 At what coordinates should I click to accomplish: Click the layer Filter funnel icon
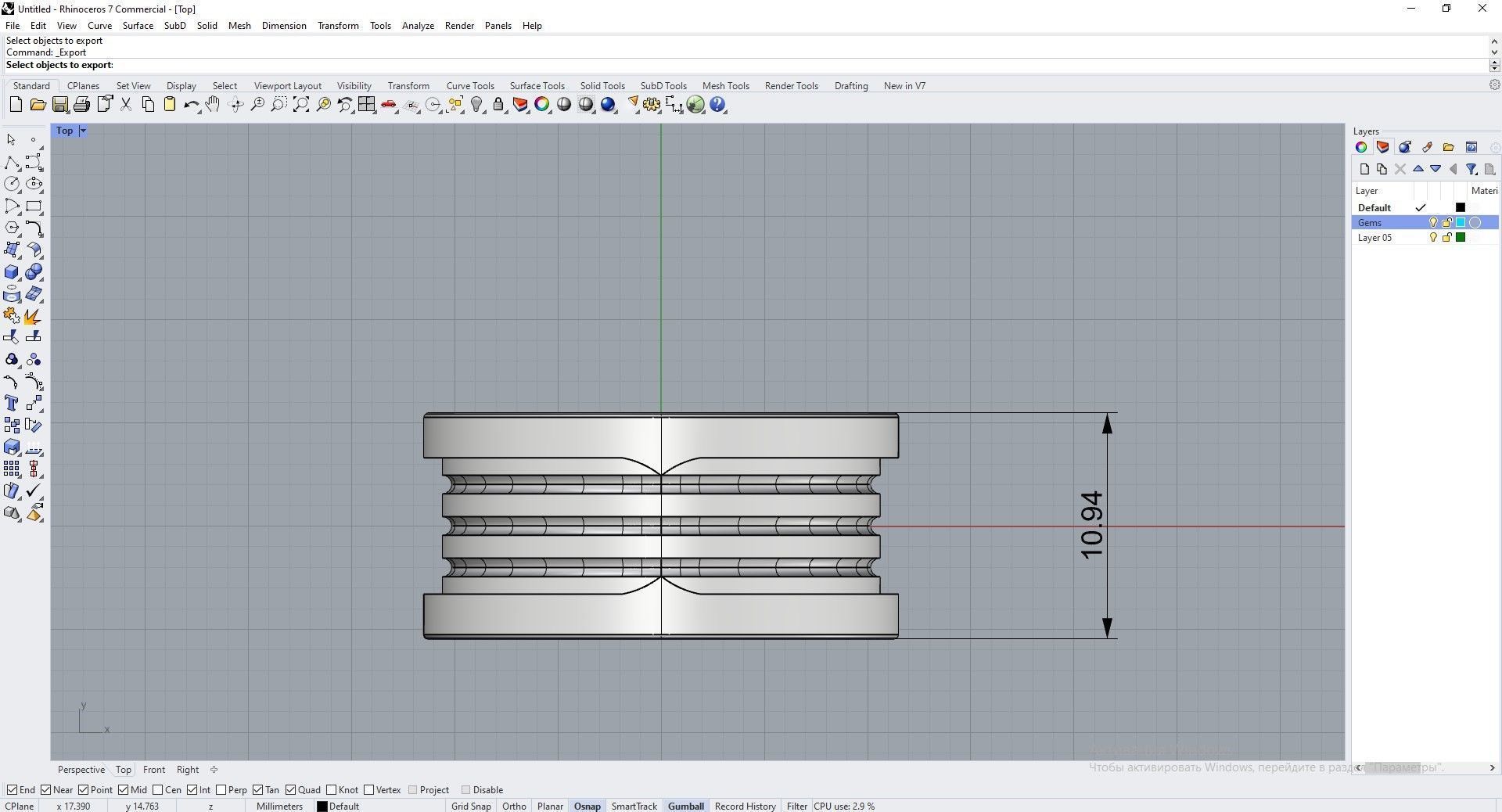coord(1471,169)
